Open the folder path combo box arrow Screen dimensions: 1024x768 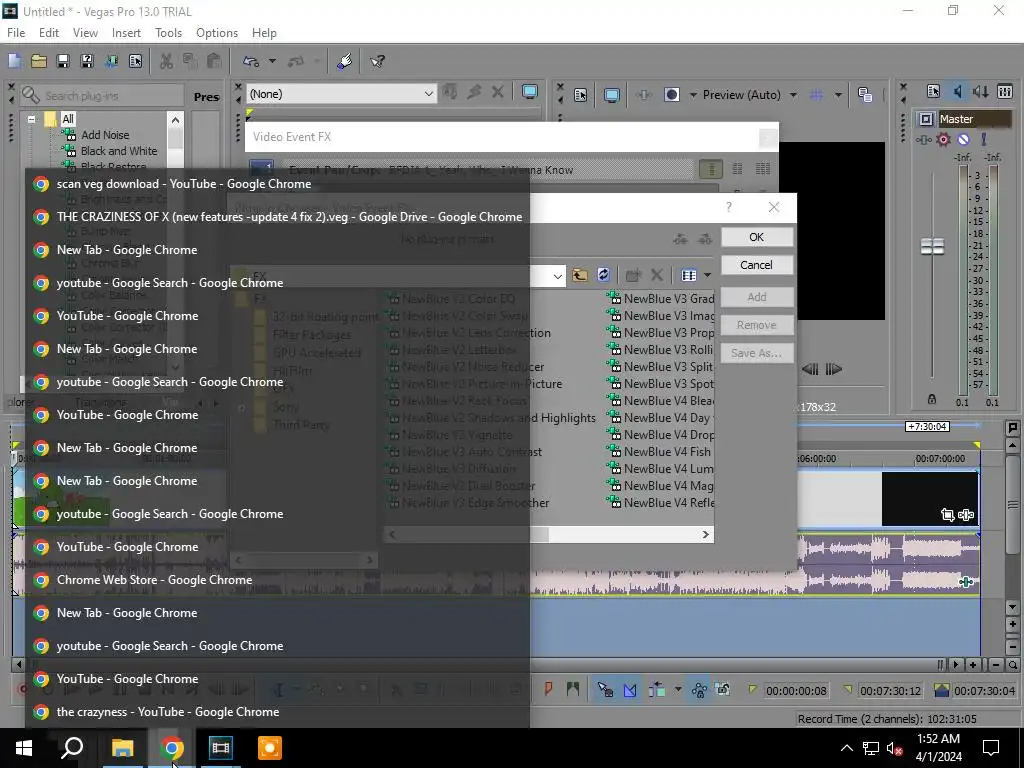[x=557, y=276]
